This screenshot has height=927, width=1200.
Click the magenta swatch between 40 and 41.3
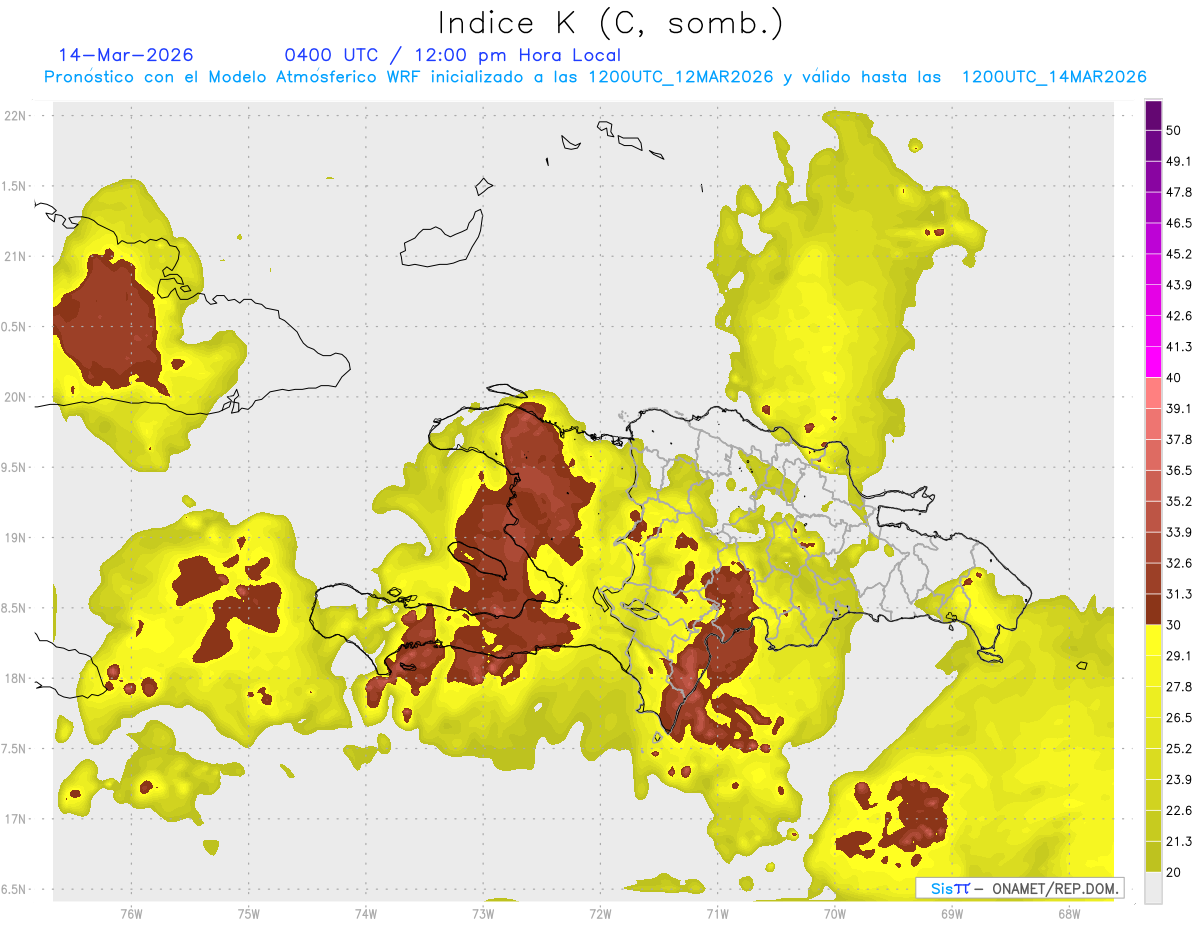click(1153, 362)
